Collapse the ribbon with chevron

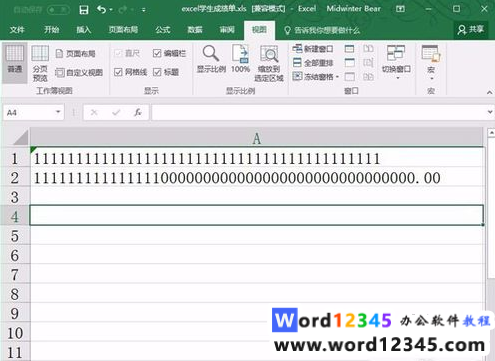coord(489,92)
